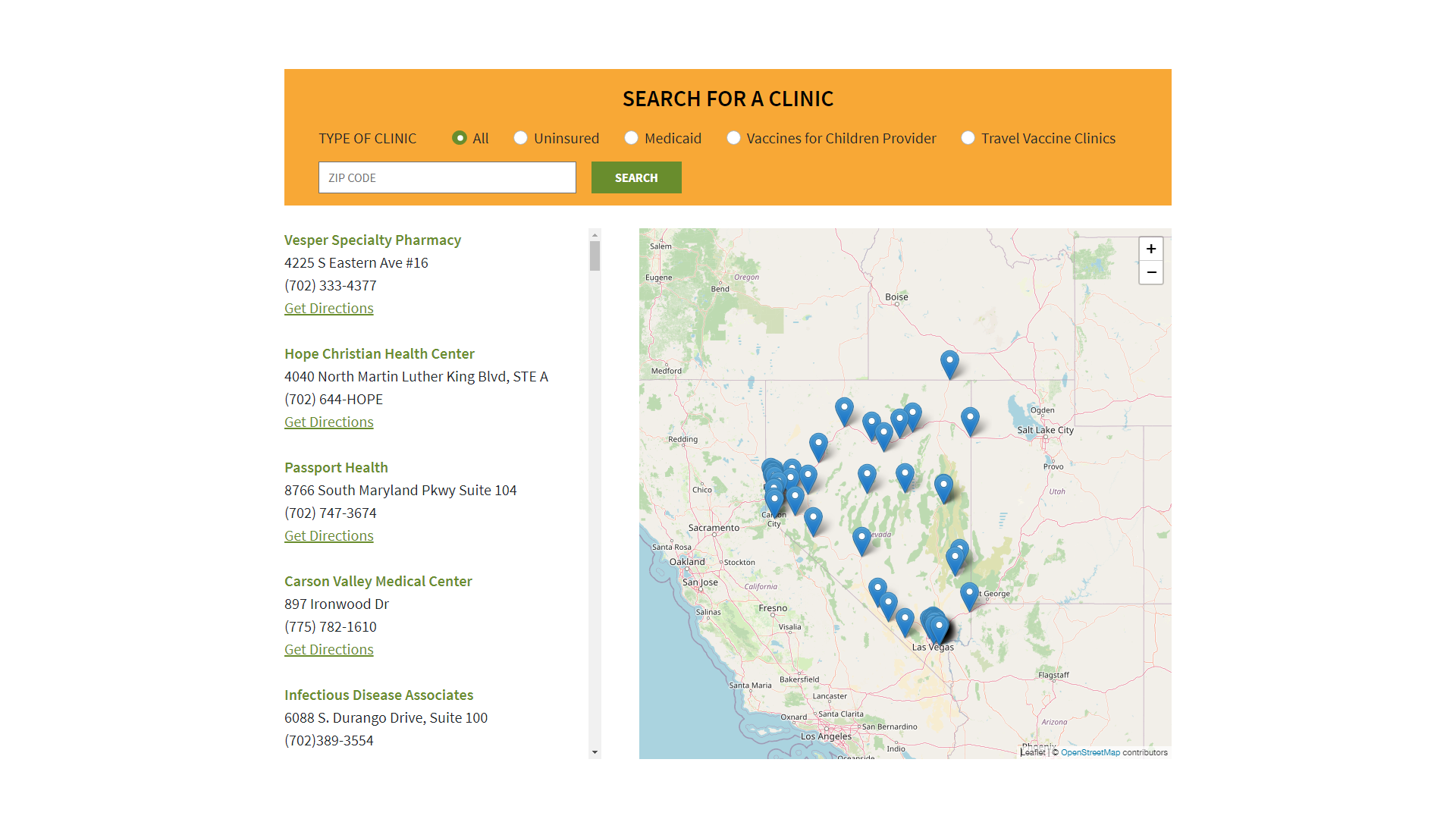
Task: Click the marker over Carson City label
Action: click(x=773, y=501)
